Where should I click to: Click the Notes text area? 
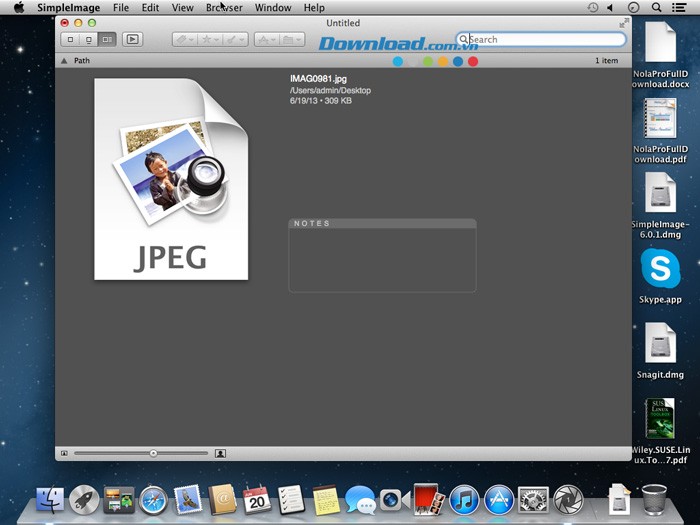point(382,260)
